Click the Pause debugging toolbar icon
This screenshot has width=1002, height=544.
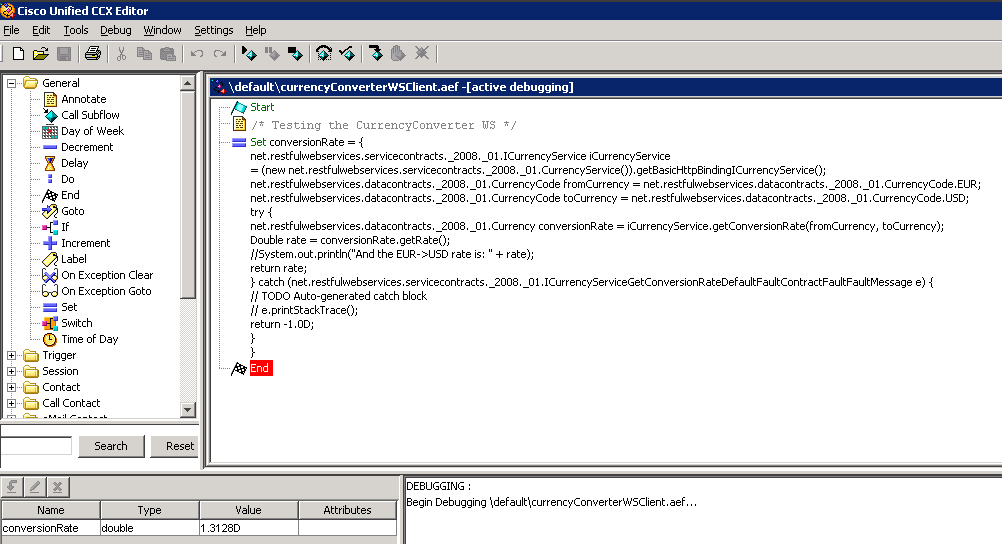pos(272,54)
